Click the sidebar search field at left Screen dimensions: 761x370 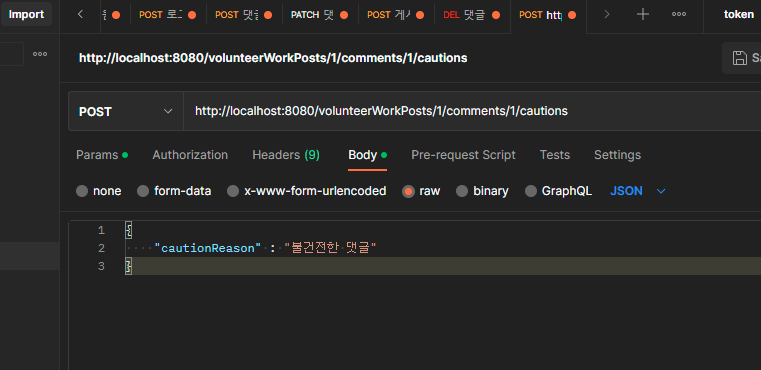pos(12,54)
